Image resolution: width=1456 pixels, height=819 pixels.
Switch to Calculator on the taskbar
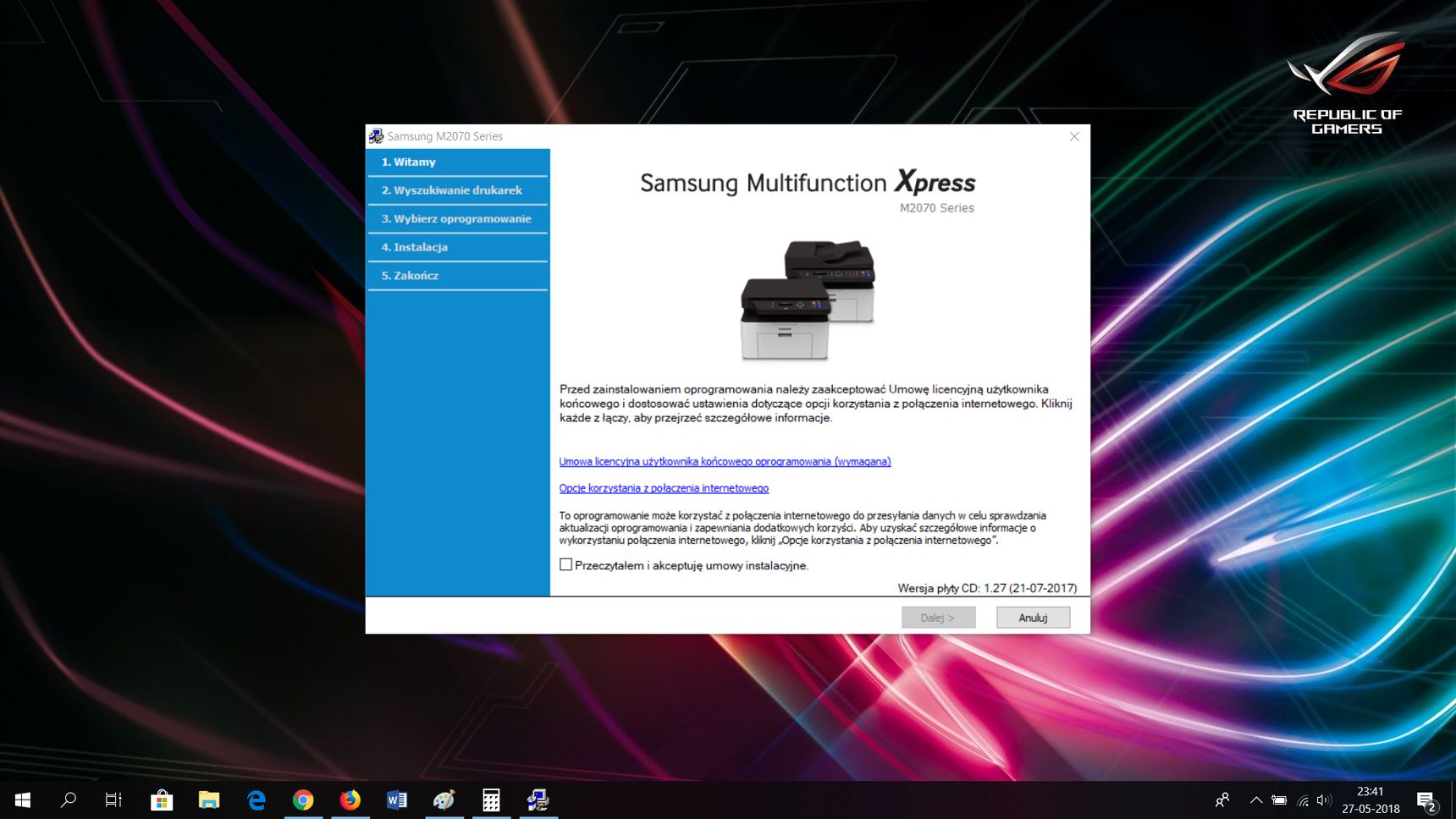[491, 800]
